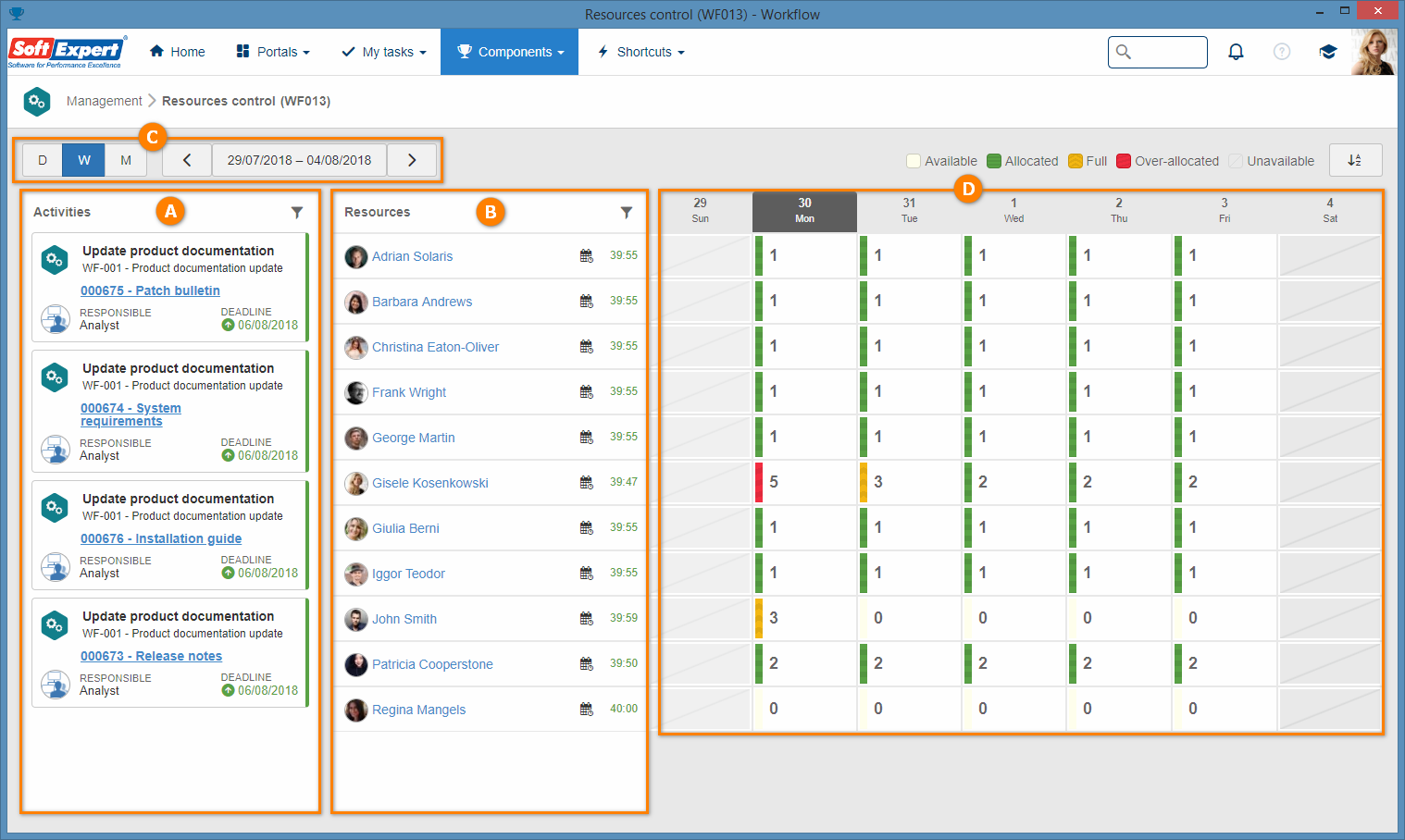Viewport: 1405px width, 840px height.
Task: Click the responsible avatar on Installation guide card
Action: (56, 567)
